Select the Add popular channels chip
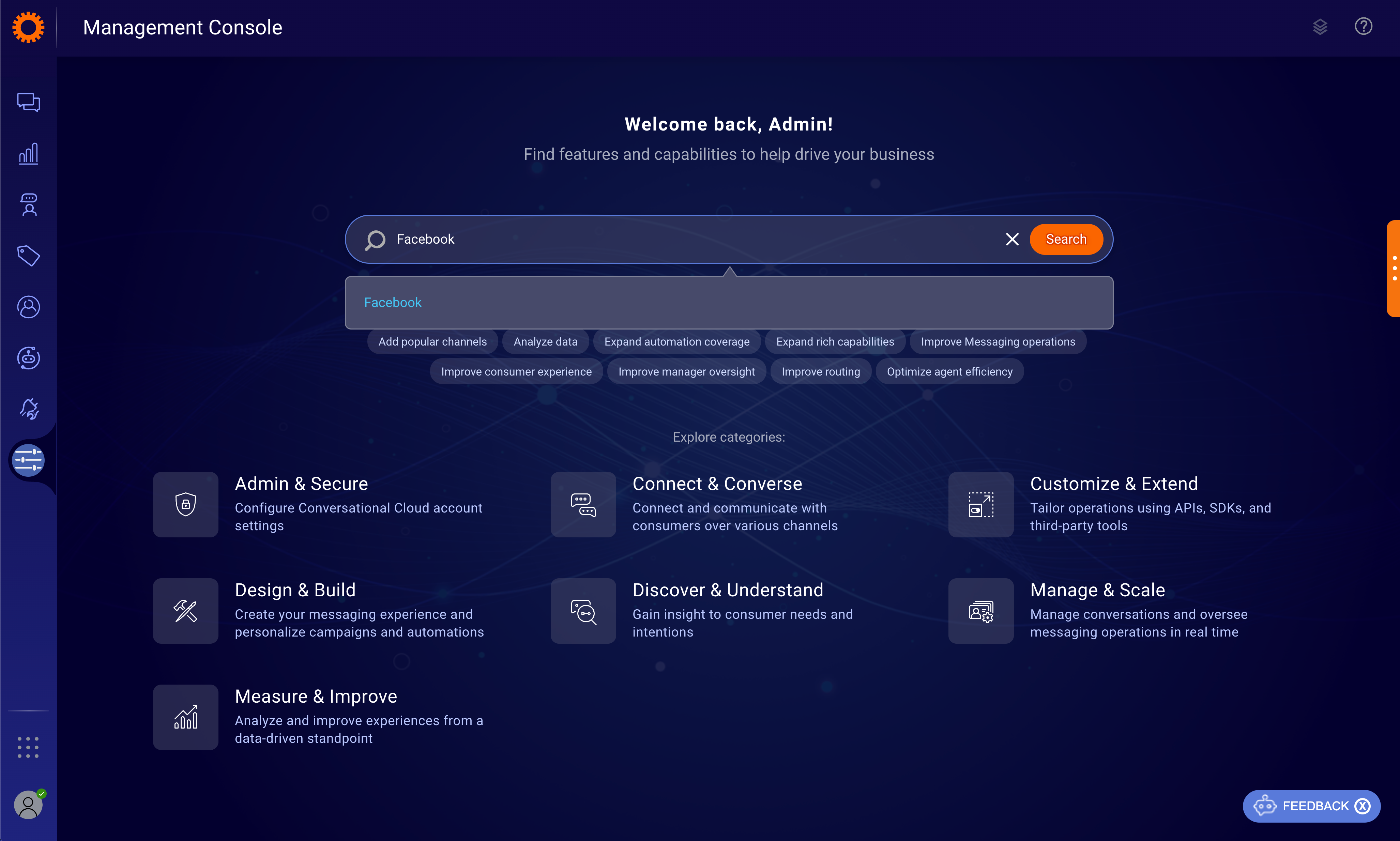Viewport: 1400px width, 841px height. click(432, 342)
